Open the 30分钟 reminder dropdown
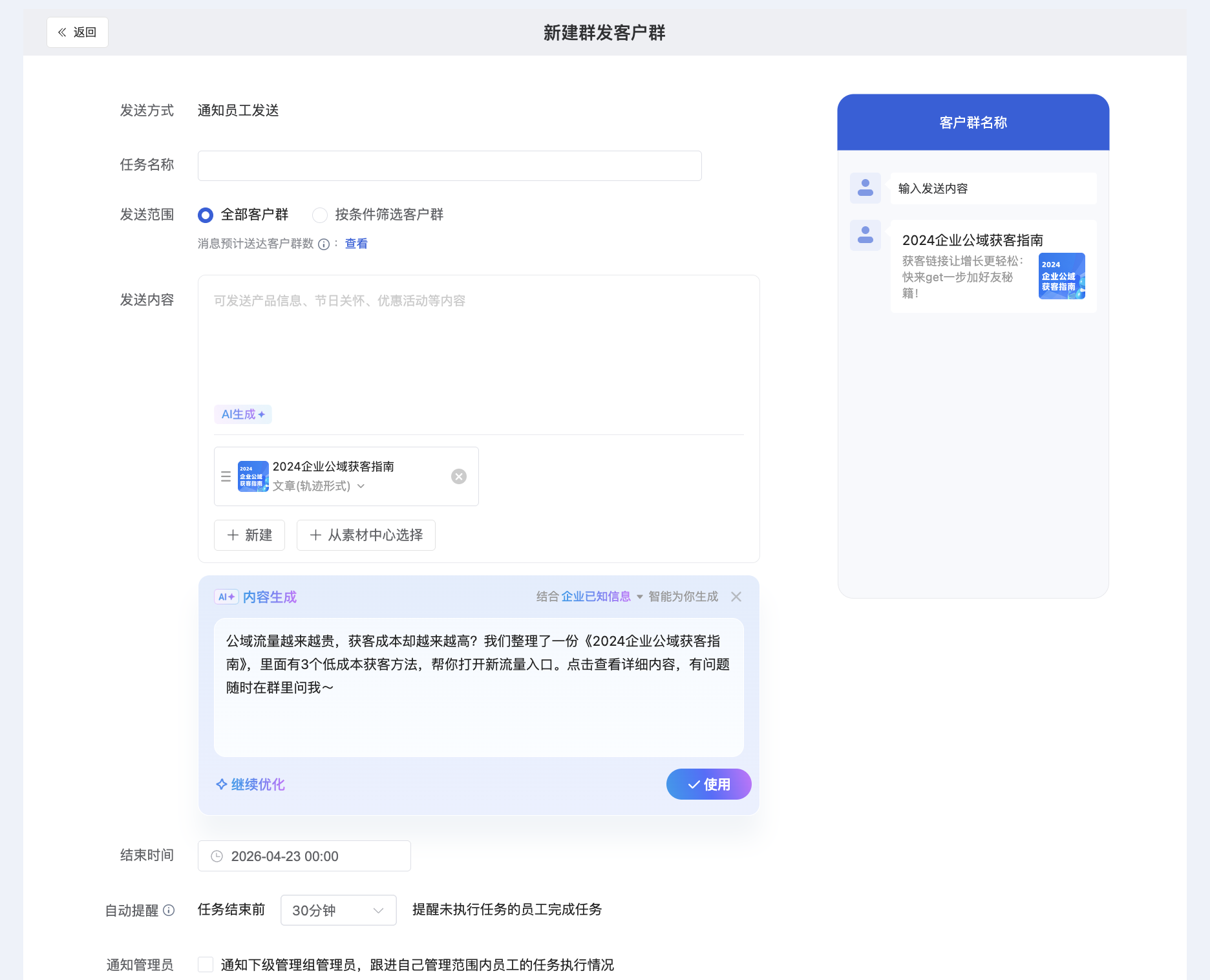The width and height of the screenshot is (1210, 980). (x=338, y=910)
